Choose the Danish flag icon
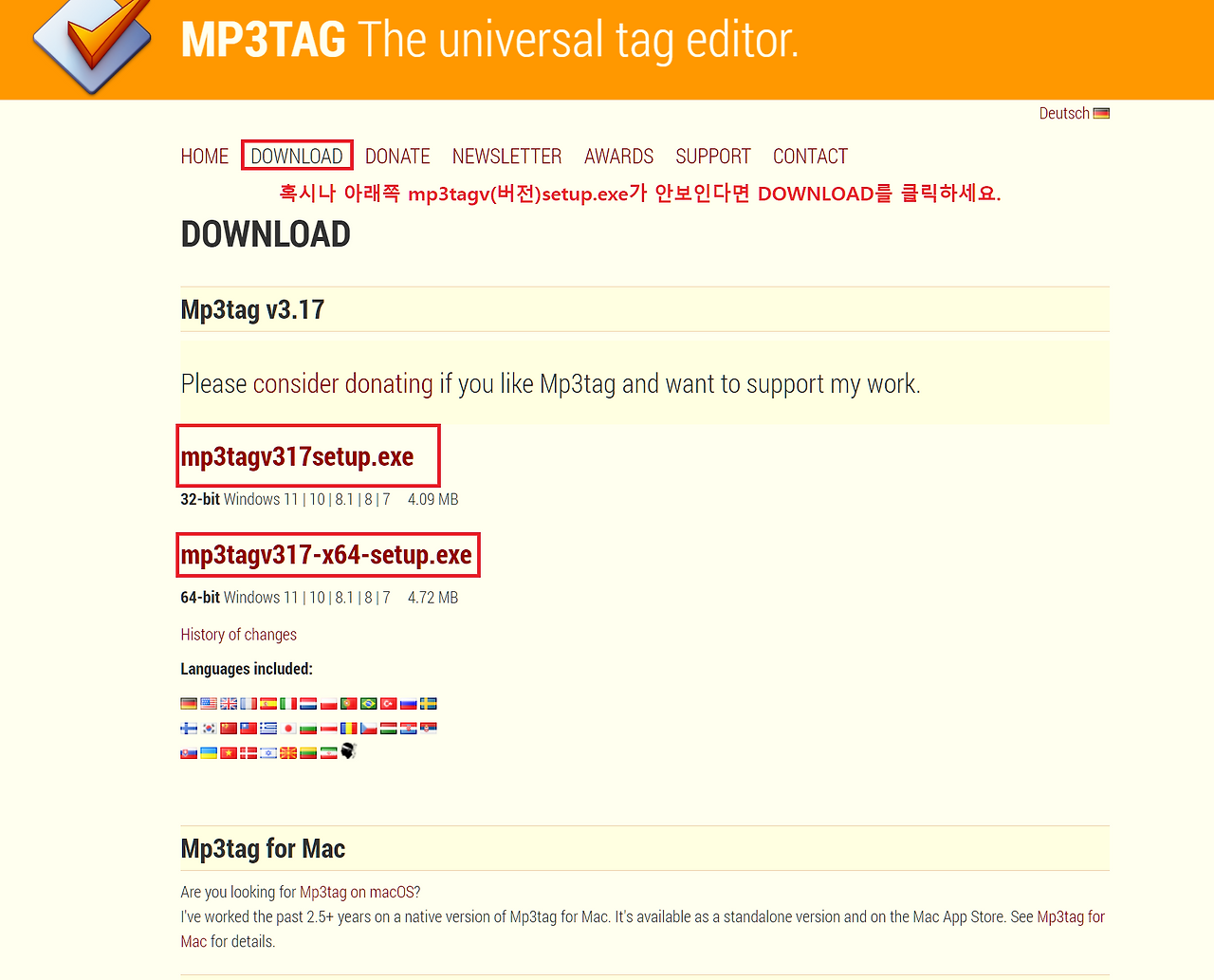The image size is (1214, 980). coord(248,753)
